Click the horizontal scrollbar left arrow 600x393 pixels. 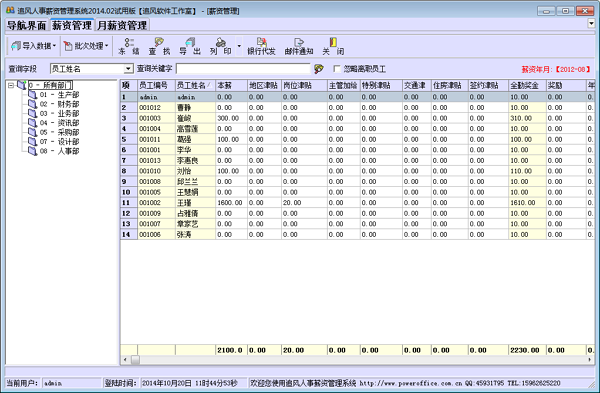[125, 360]
